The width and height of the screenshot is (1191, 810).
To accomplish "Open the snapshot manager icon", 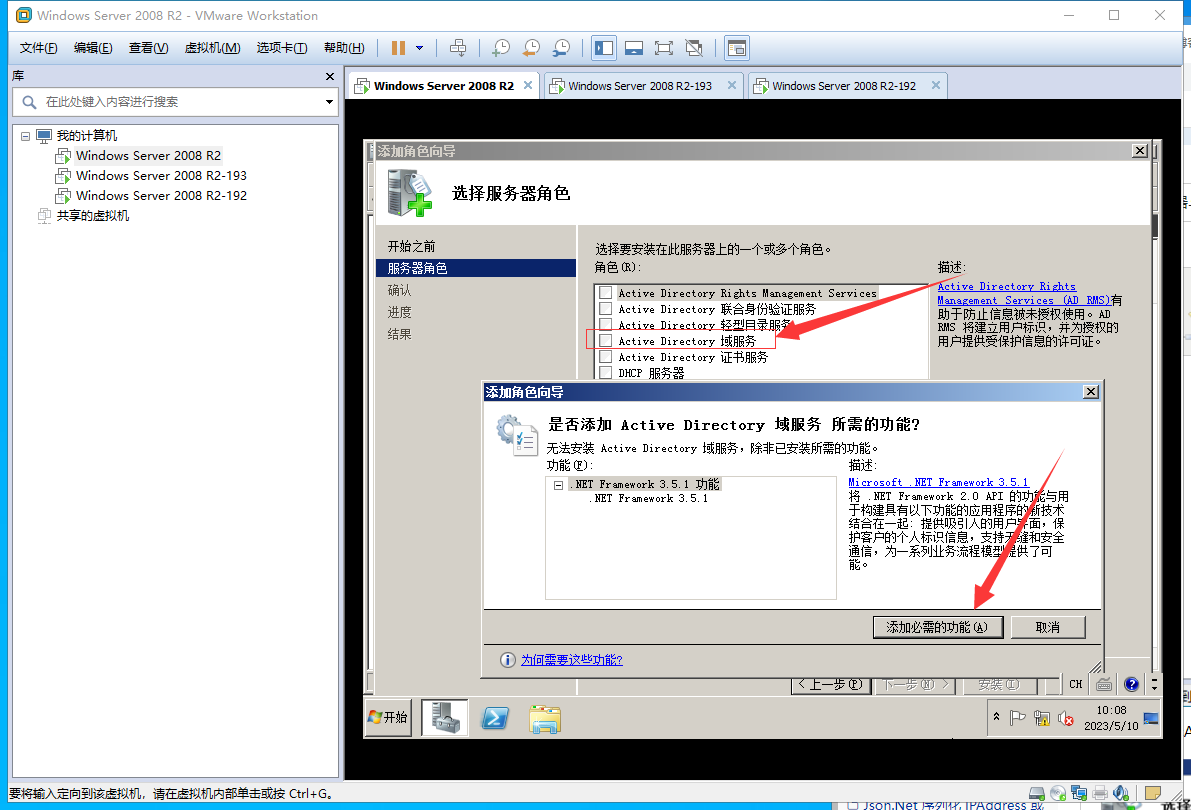I will [561, 48].
